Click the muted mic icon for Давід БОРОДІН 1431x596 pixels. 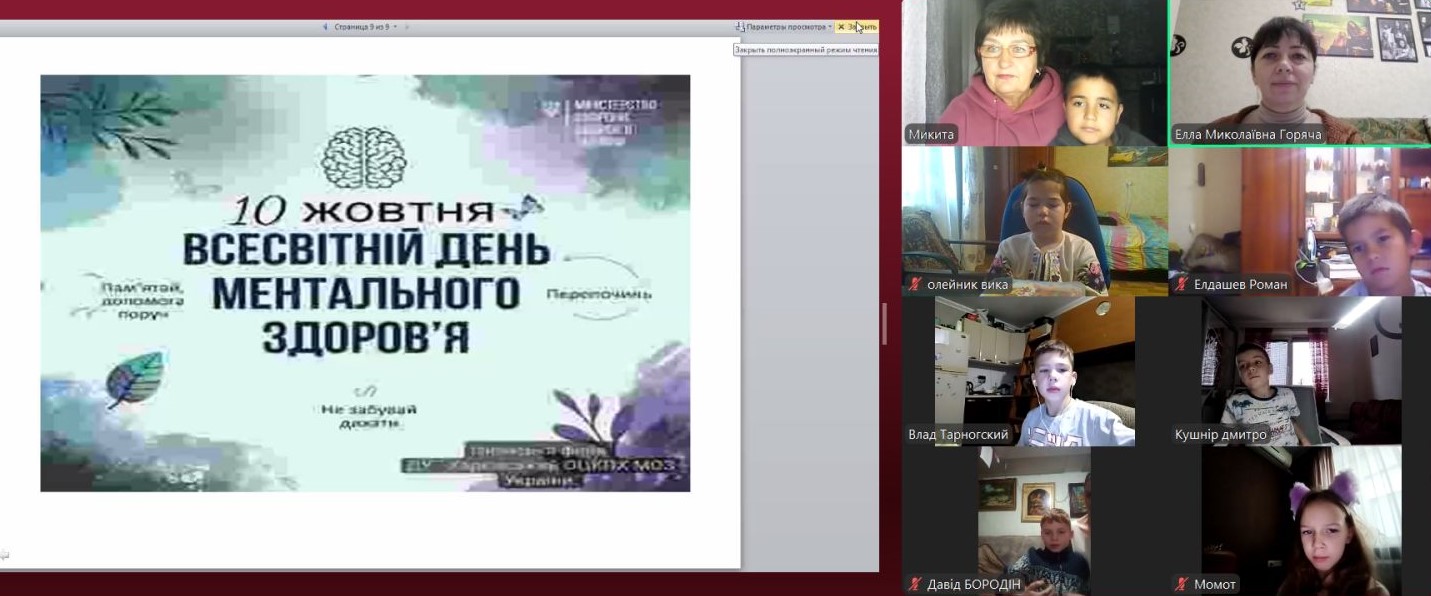click(x=915, y=584)
